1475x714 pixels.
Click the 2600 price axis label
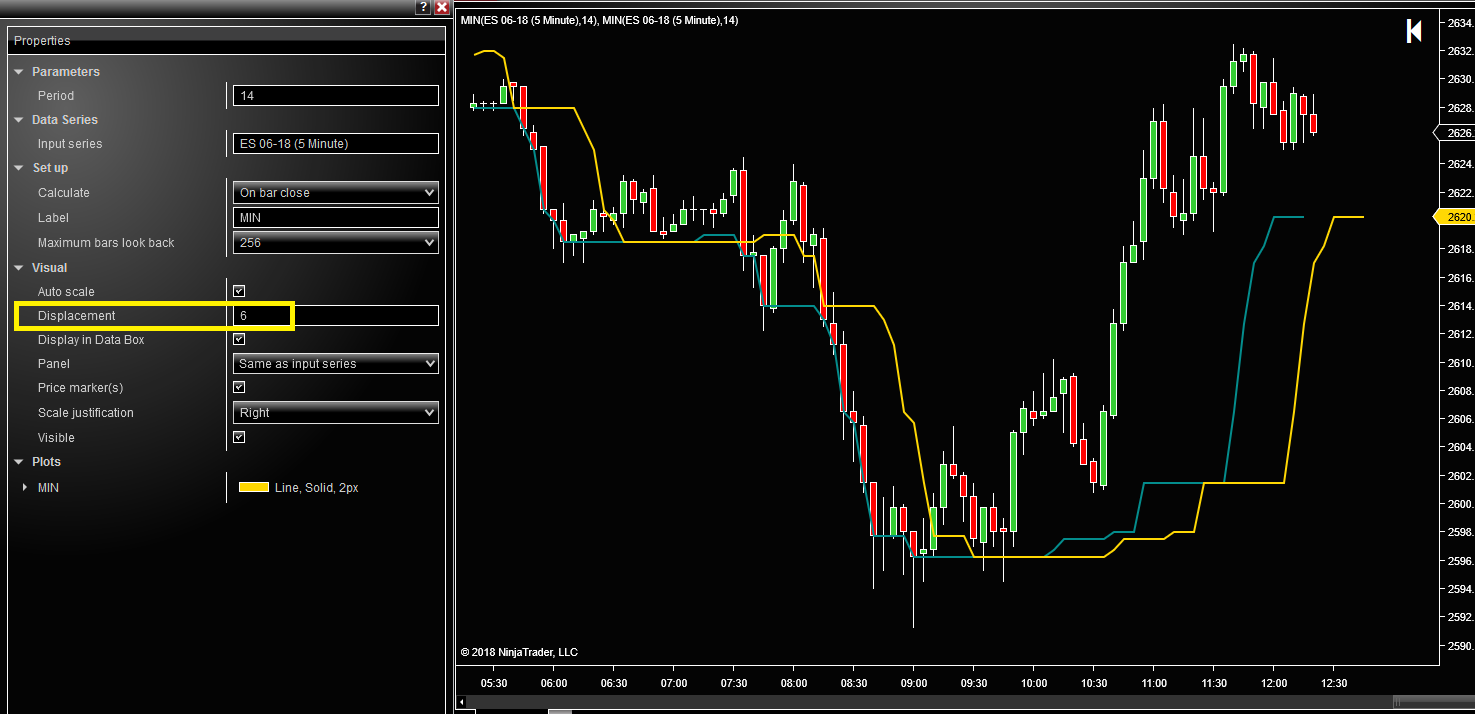(1459, 504)
